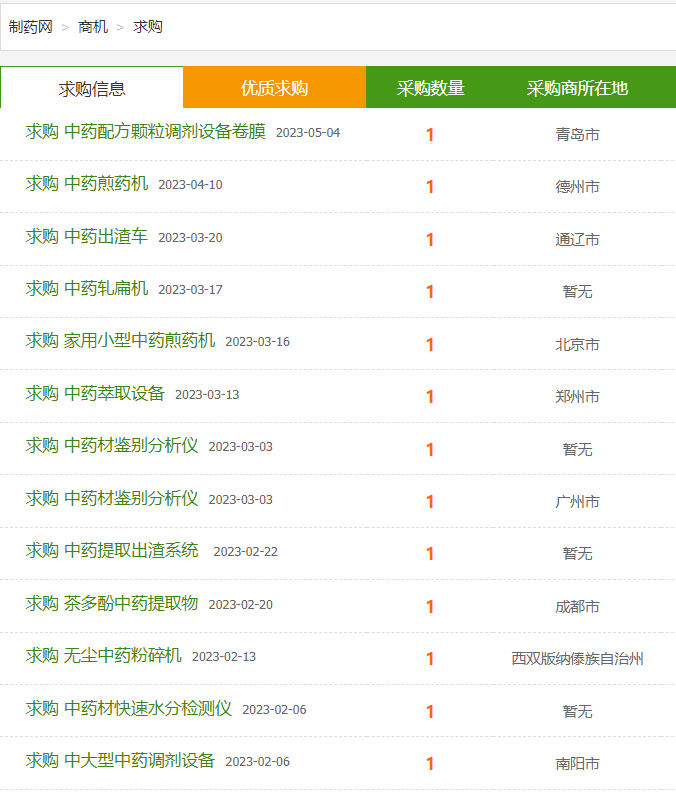
Task: Click the 西双版纳傣族自治州 location text
Action: coord(577,658)
